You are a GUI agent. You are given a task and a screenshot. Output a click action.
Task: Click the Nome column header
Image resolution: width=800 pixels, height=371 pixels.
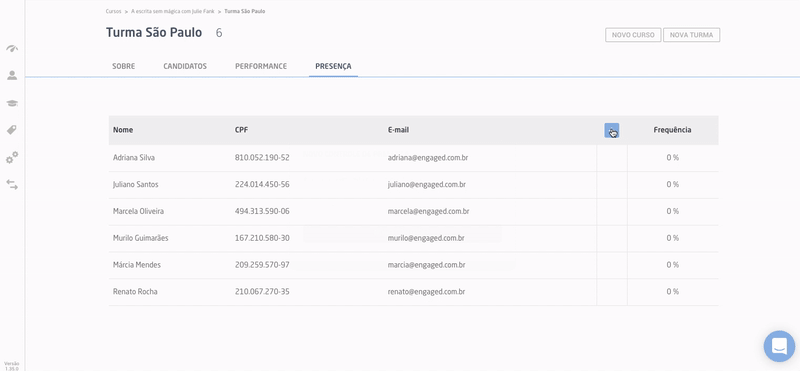pyautogui.click(x=123, y=130)
